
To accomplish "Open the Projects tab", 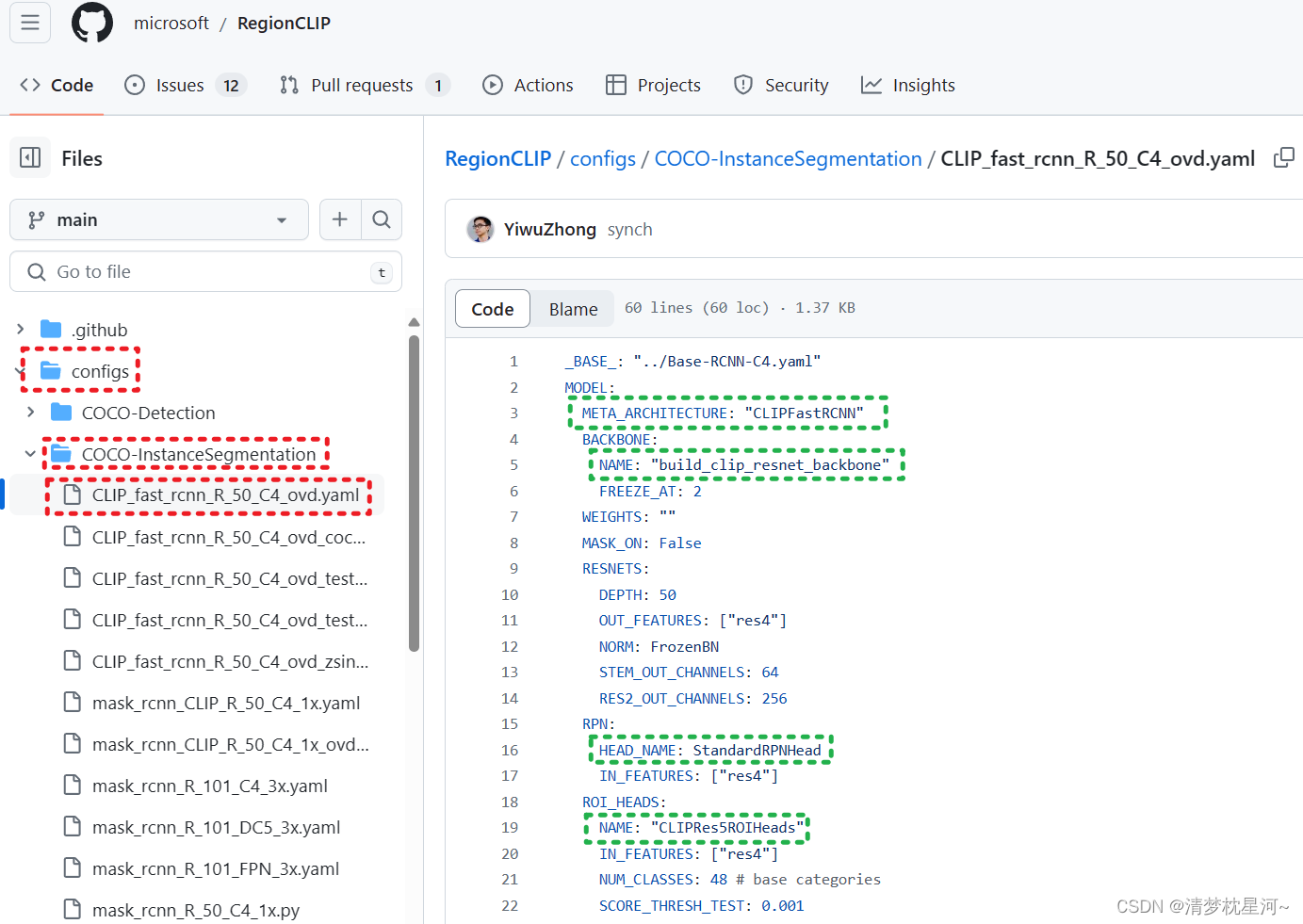I will click(653, 85).
